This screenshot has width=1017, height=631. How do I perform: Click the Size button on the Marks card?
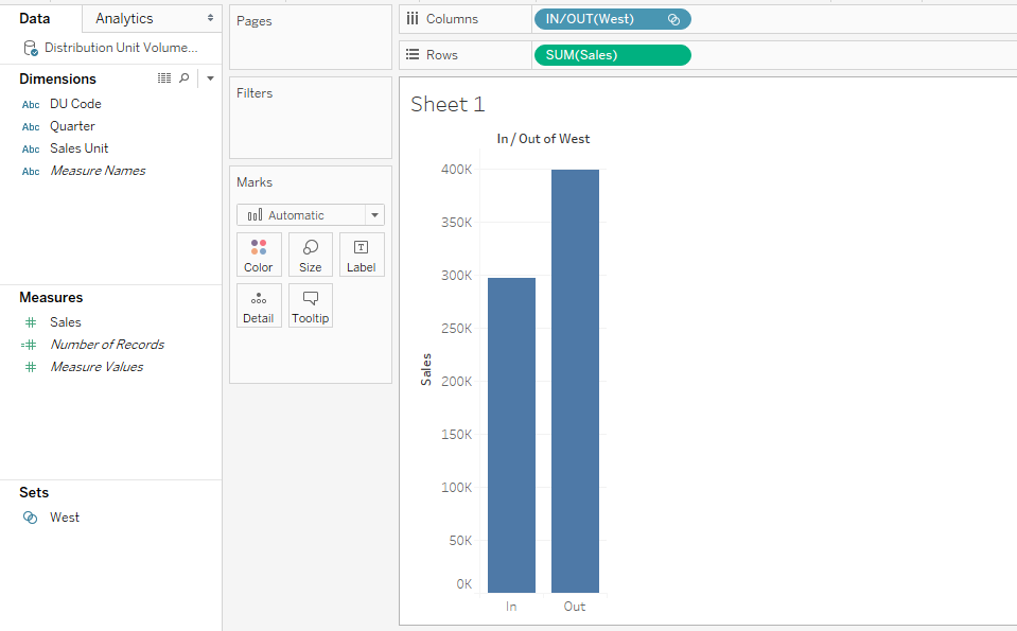[x=310, y=254]
